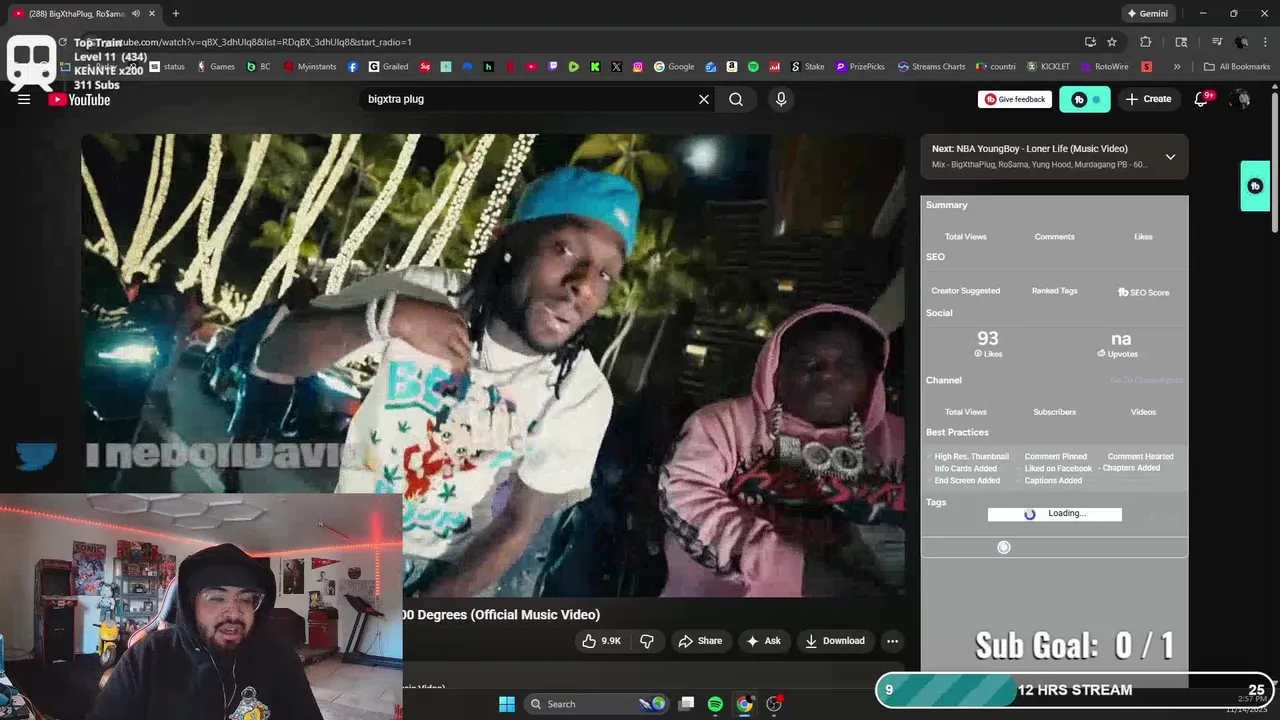Image resolution: width=1280 pixels, height=720 pixels.
Task: Open the Streams Charts bookmark
Action: point(932,67)
